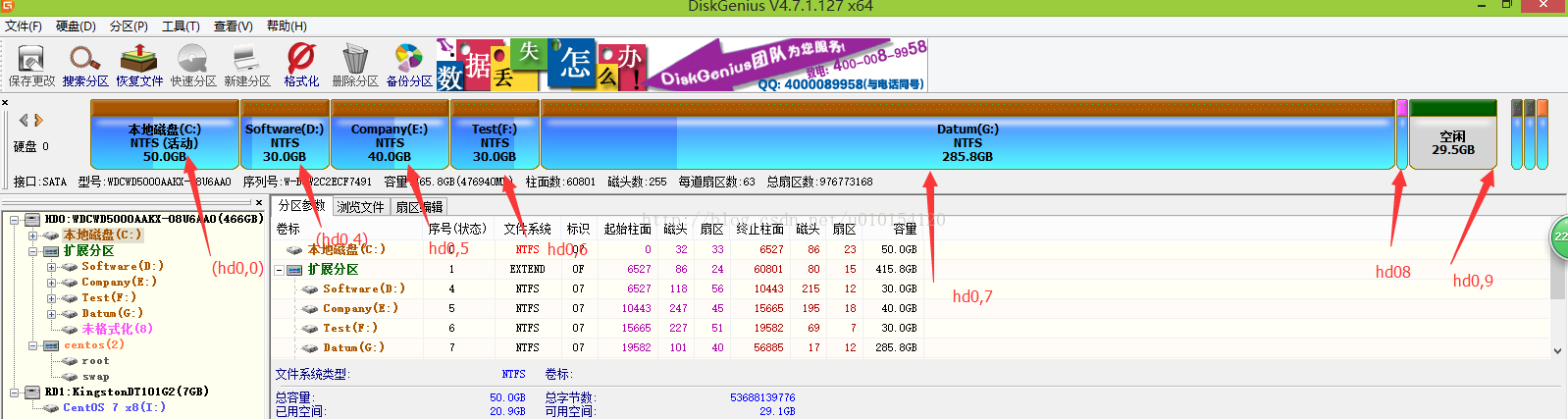Collapse RD1 KingstonDT101G2 node in tree
This screenshot has height=419, width=1568.
pyautogui.click(x=15, y=393)
